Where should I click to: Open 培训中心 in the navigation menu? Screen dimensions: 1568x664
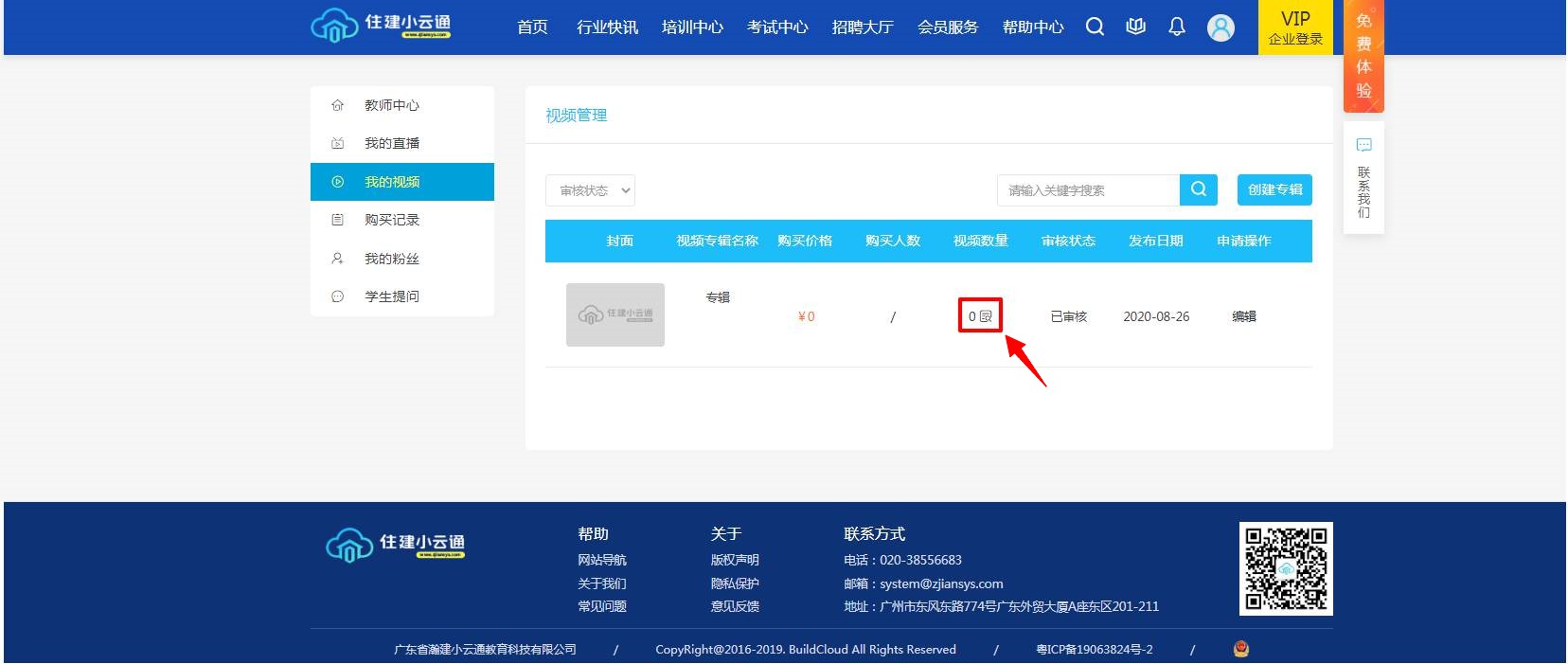(x=692, y=27)
